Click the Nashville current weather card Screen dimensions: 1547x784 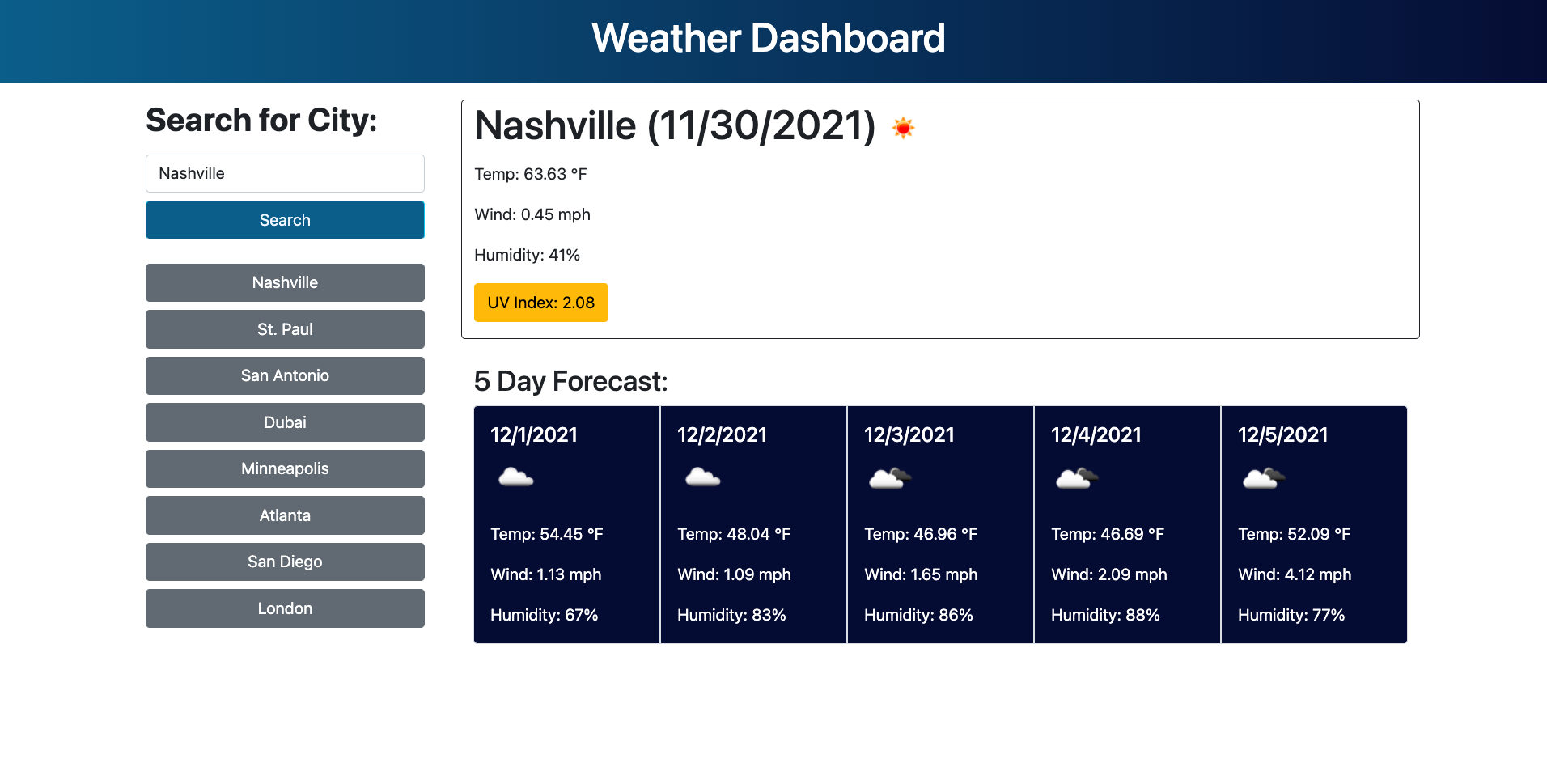tap(939, 219)
